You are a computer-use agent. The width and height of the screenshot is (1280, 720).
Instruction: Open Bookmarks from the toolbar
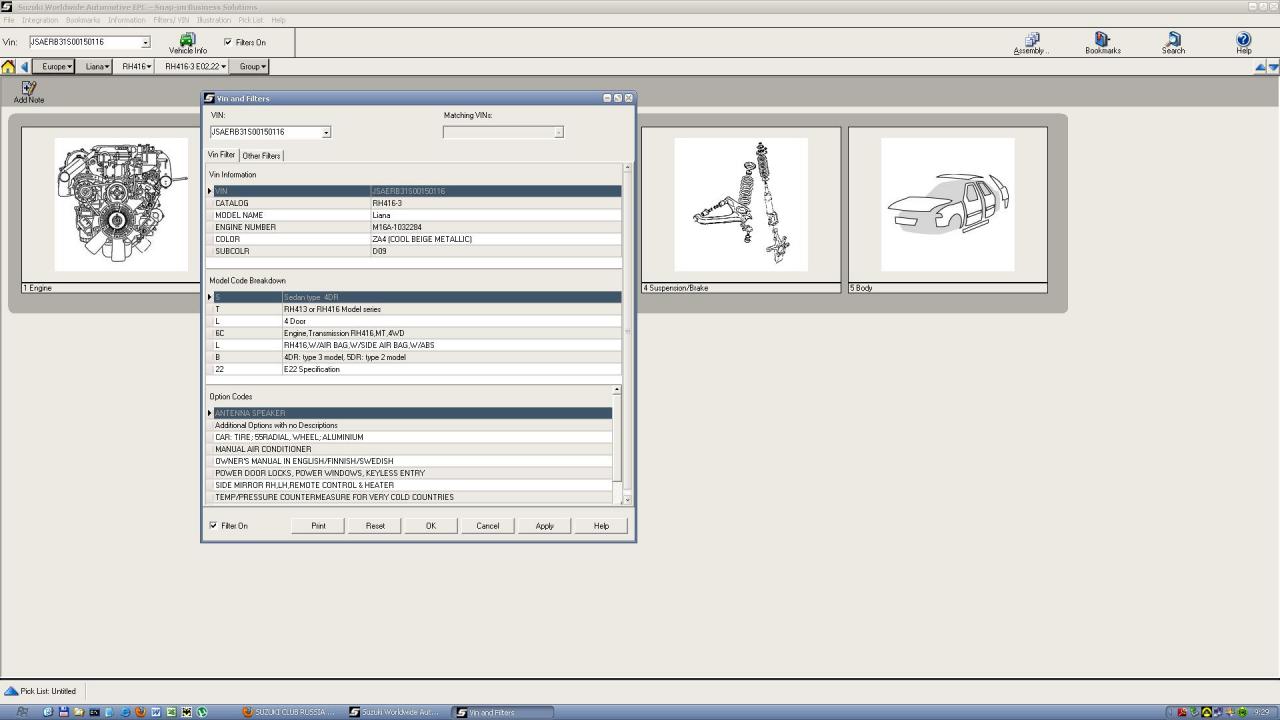(x=1102, y=41)
